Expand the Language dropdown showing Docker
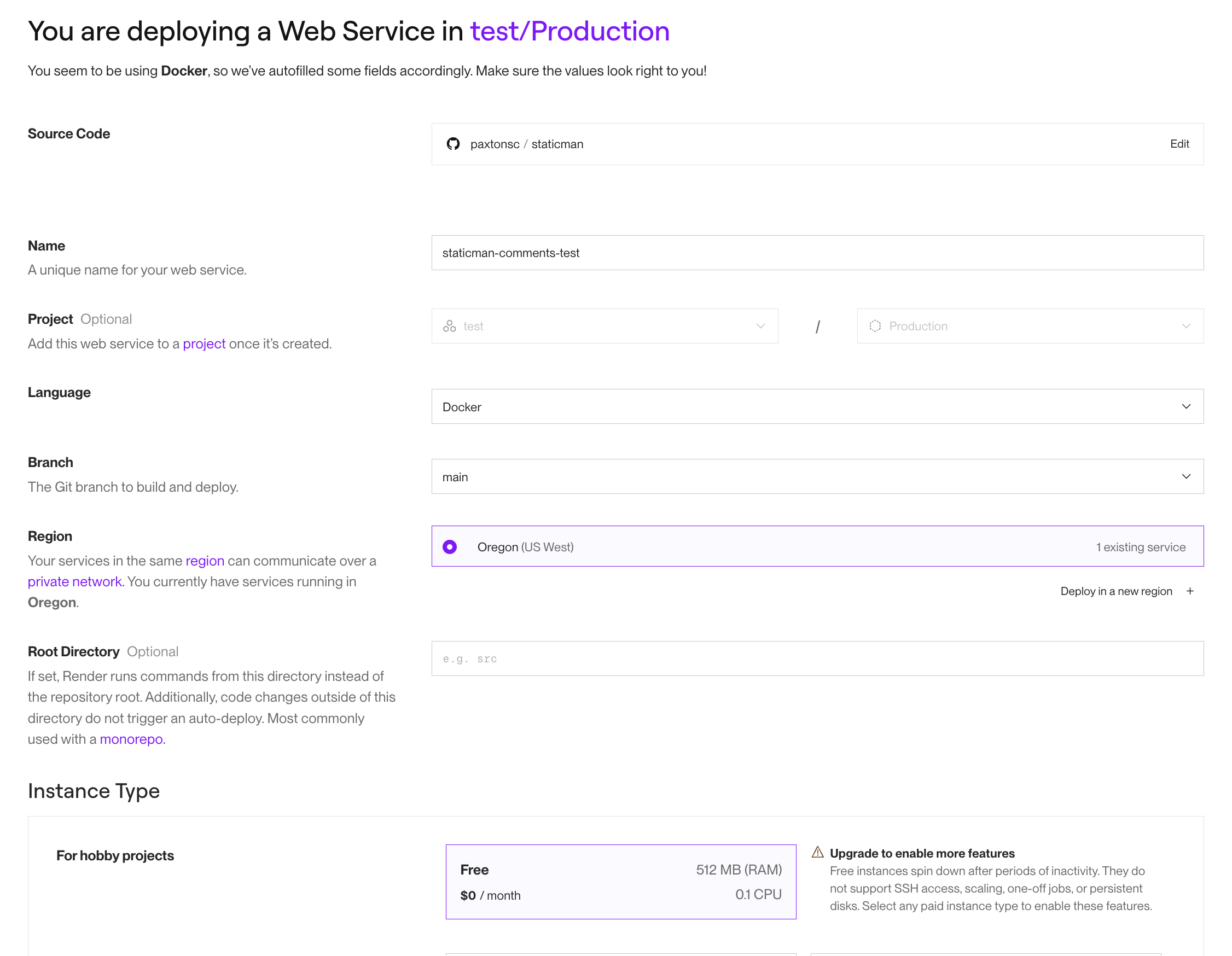The height and width of the screenshot is (956, 1232). [817, 407]
